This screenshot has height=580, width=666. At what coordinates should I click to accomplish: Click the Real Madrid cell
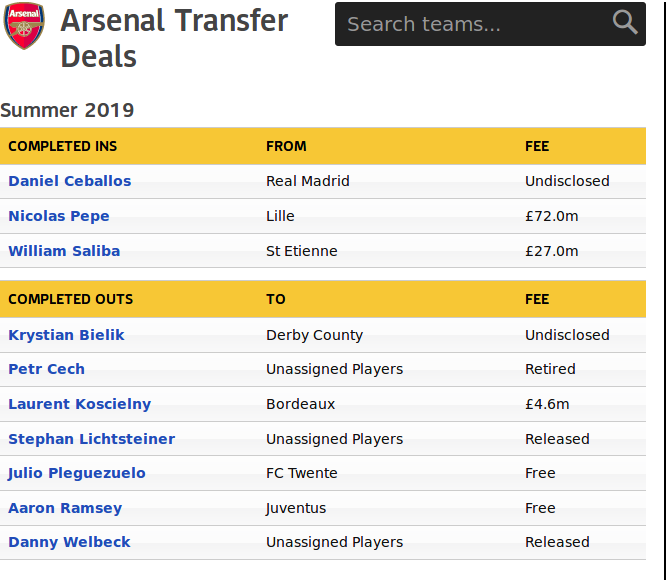click(308, 181)
